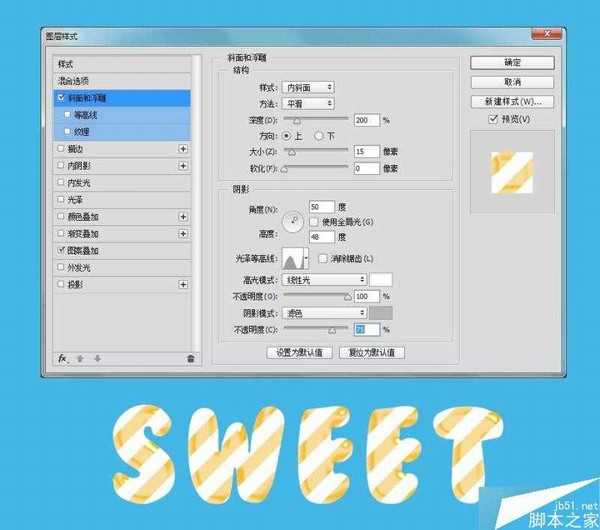Click the plus icon beside 渐变叠加
The height and width of the screenshot is (530, 600).
click(183, 234)
